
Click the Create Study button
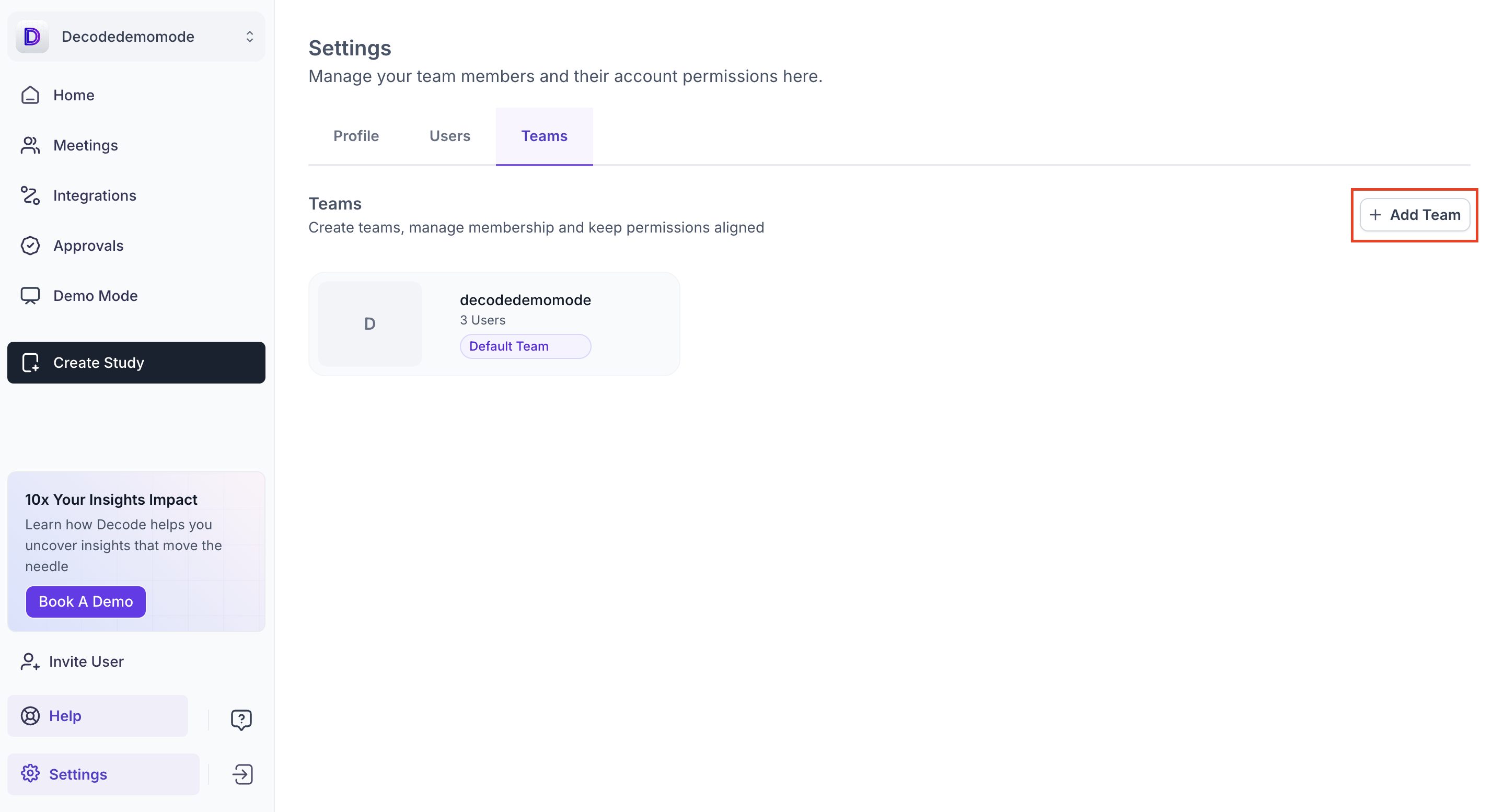[x=136, y=363]
